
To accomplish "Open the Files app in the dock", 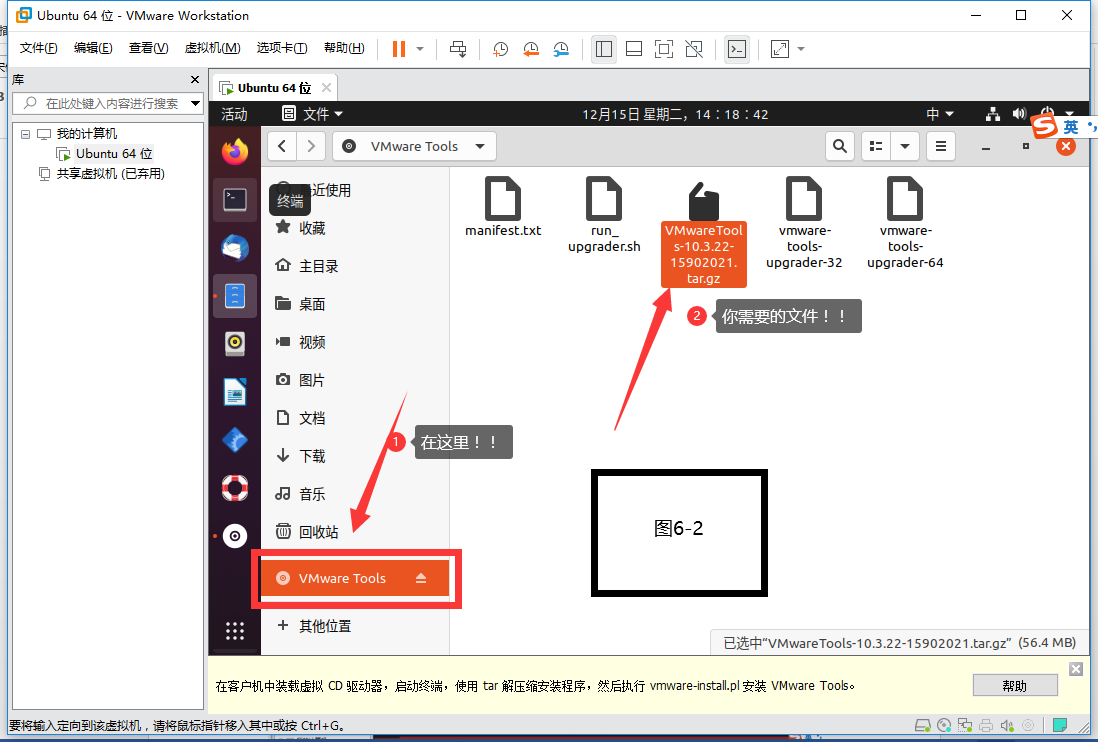I will pyautogui.click(x=235, y=296).
